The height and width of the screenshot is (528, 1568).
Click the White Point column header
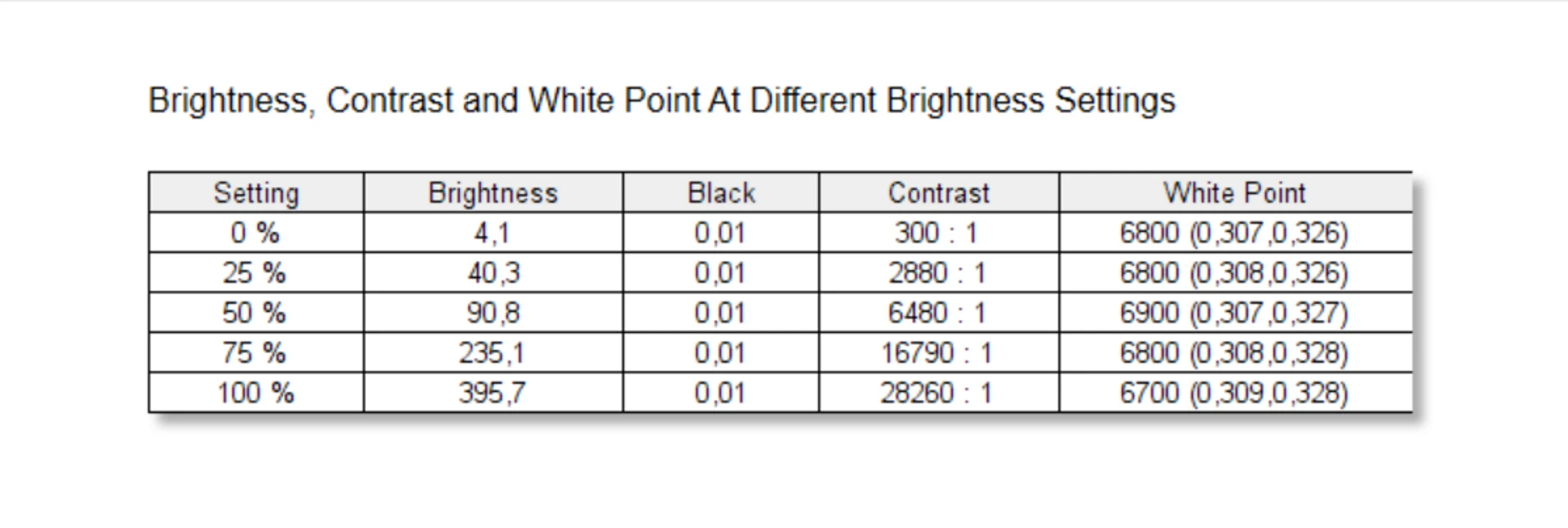point(1236,193)
